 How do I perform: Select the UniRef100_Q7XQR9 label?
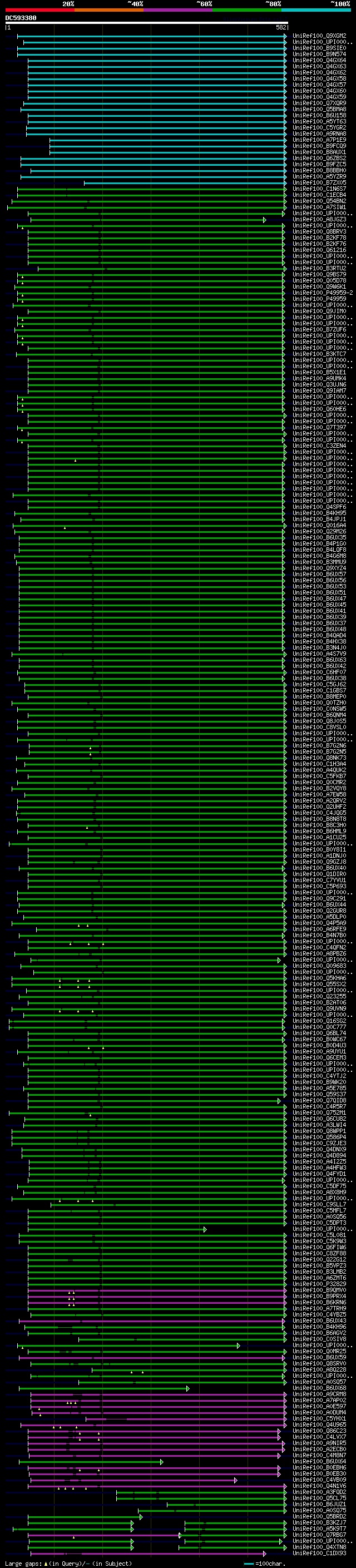click(x=319, y=103)
